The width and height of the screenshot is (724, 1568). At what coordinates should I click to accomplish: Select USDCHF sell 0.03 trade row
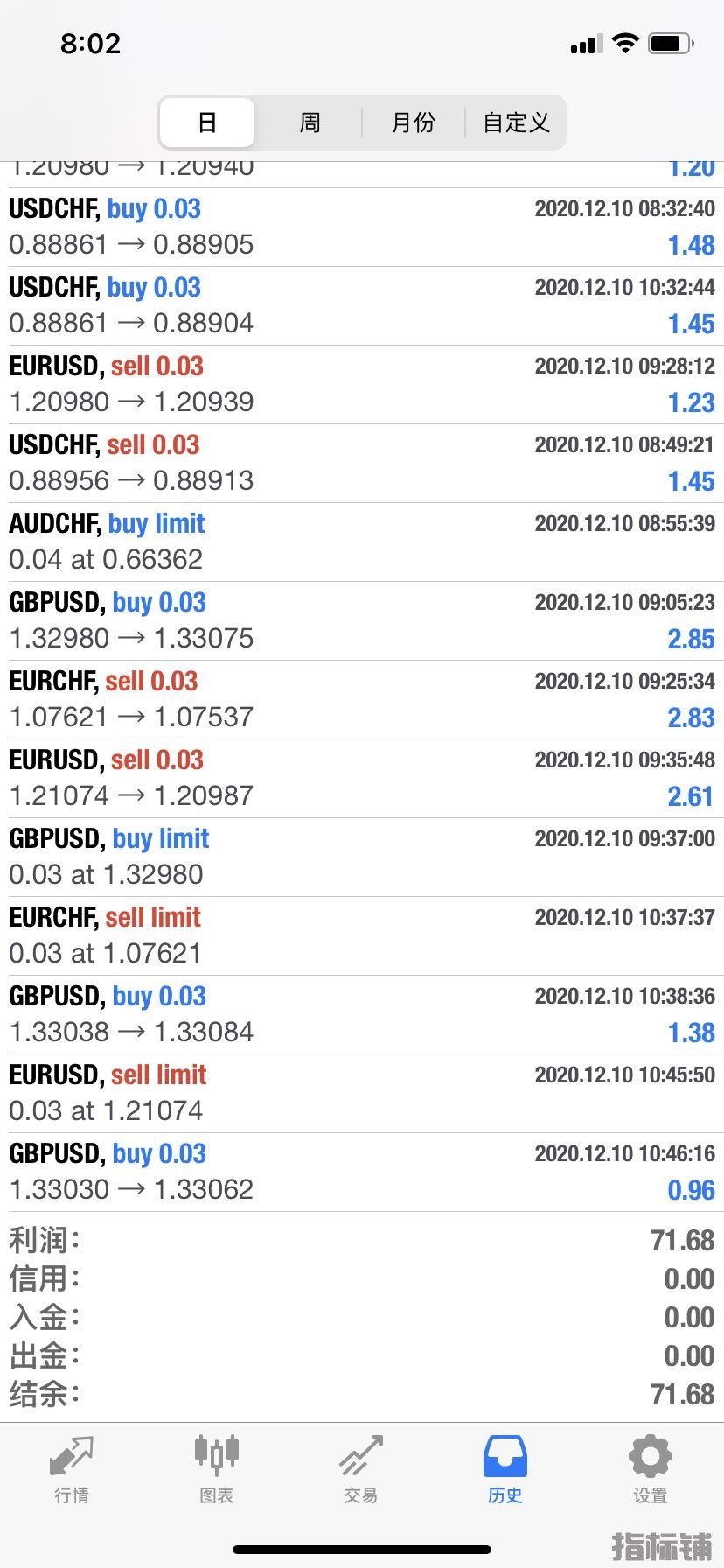[362, 464]
